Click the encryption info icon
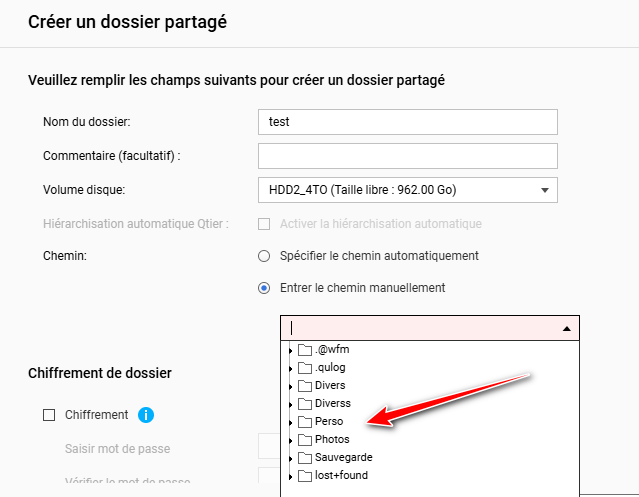639x497 pixels. click(x=146, y=415)
